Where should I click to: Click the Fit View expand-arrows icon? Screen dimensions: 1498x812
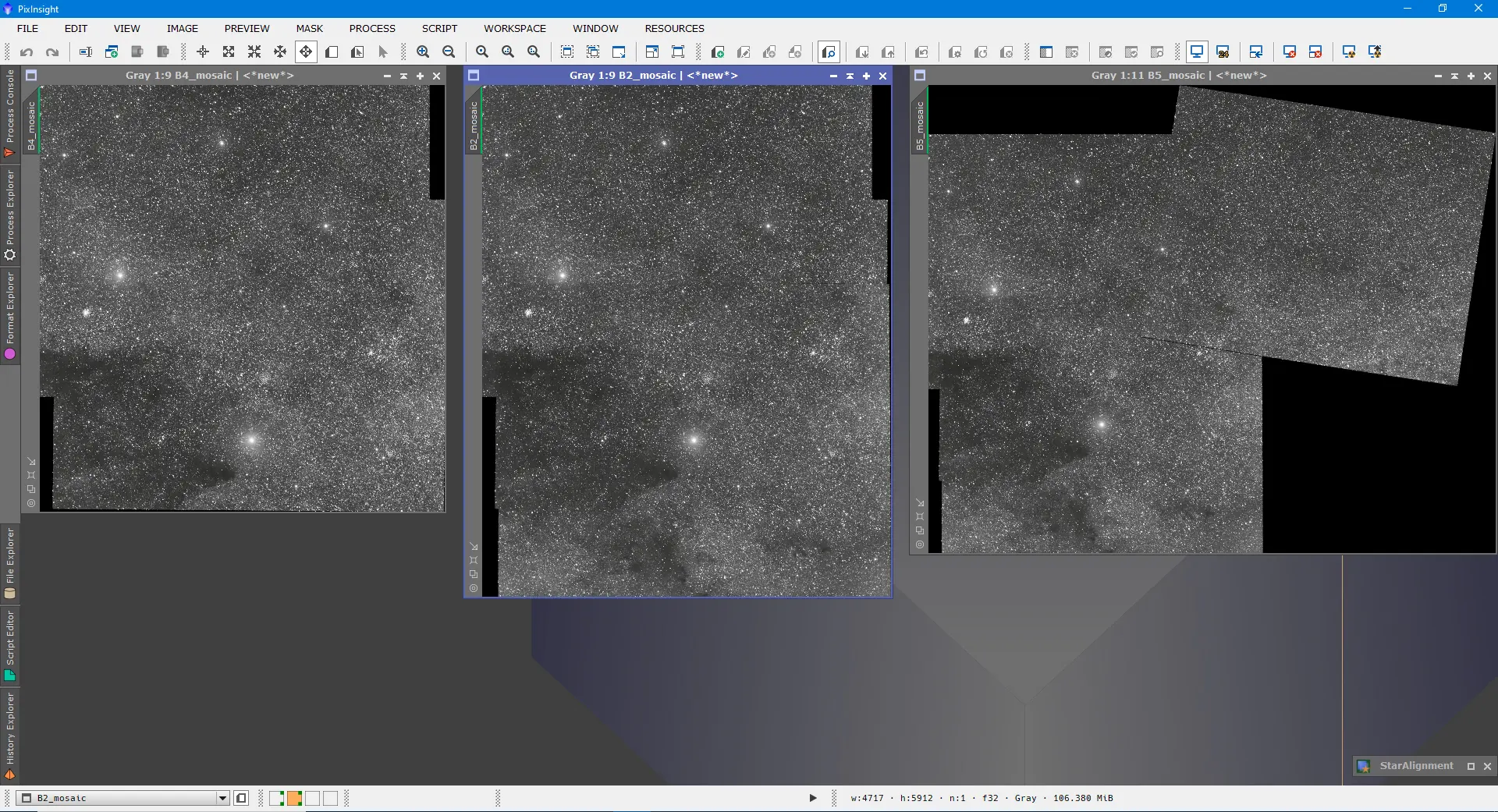pyautogui.click(x=229, y=52)
